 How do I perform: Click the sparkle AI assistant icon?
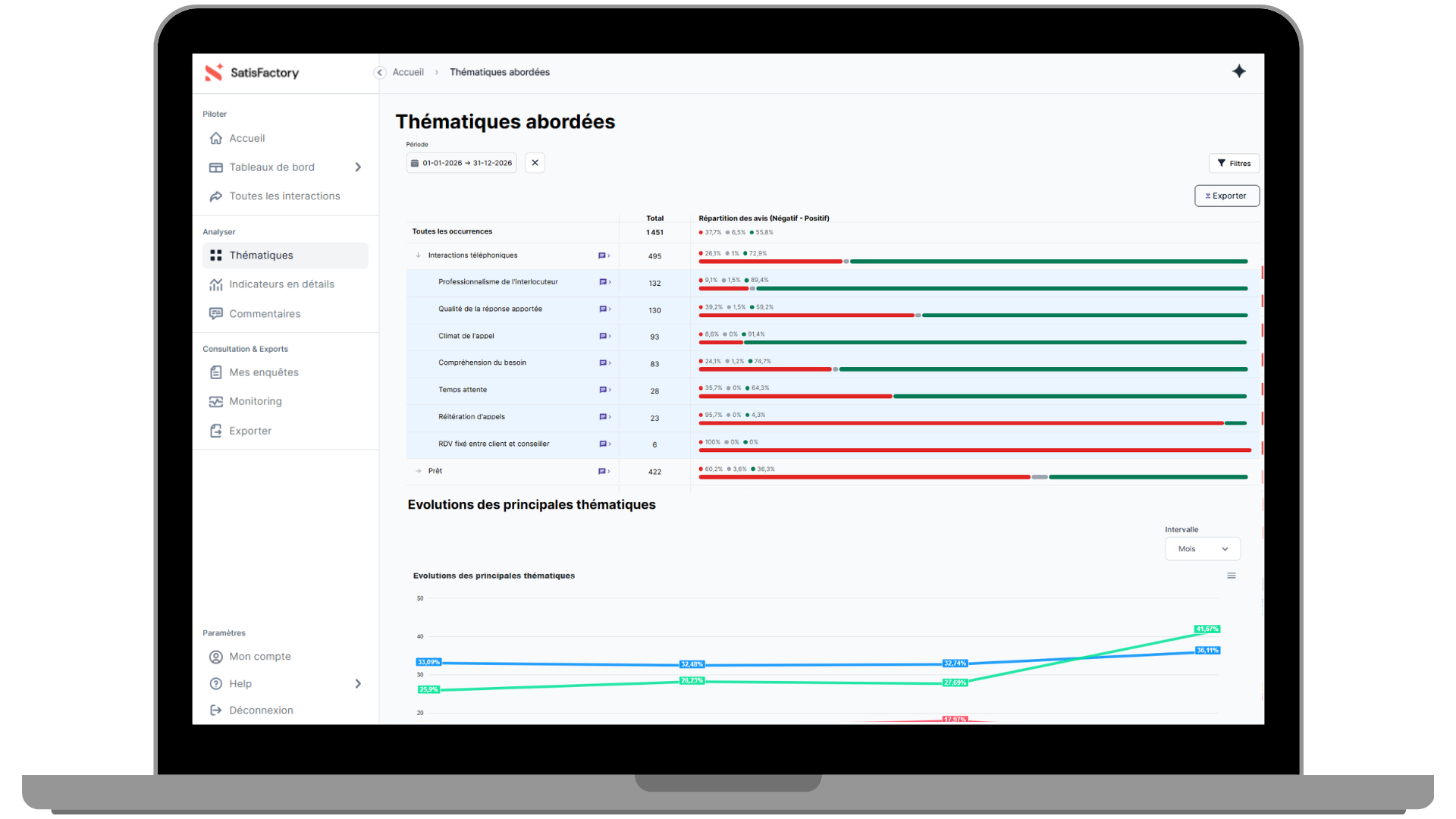[x=1238, y=71]
